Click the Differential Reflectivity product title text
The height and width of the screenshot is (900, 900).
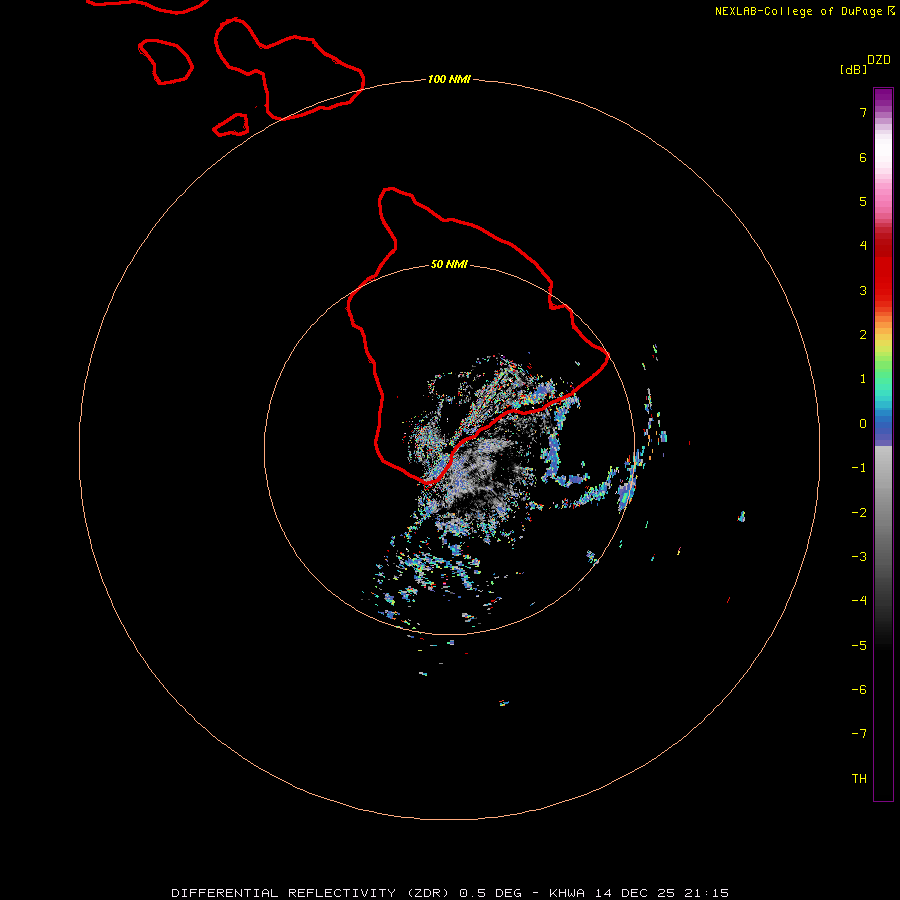(313, 893)
